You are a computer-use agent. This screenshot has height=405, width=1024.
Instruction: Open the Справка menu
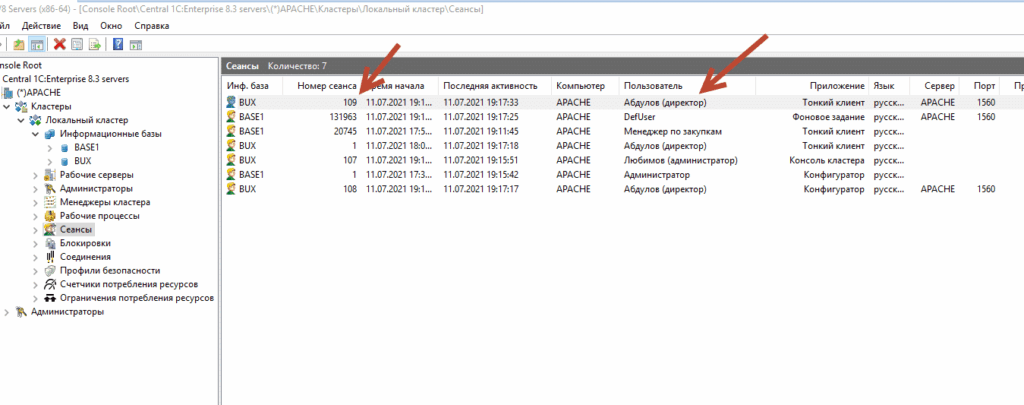pyautogui.click(x=151, y=24)
